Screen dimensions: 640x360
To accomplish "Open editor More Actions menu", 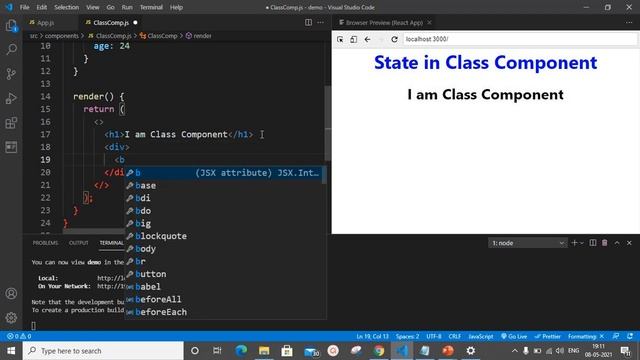I will [x=320, y=22].
